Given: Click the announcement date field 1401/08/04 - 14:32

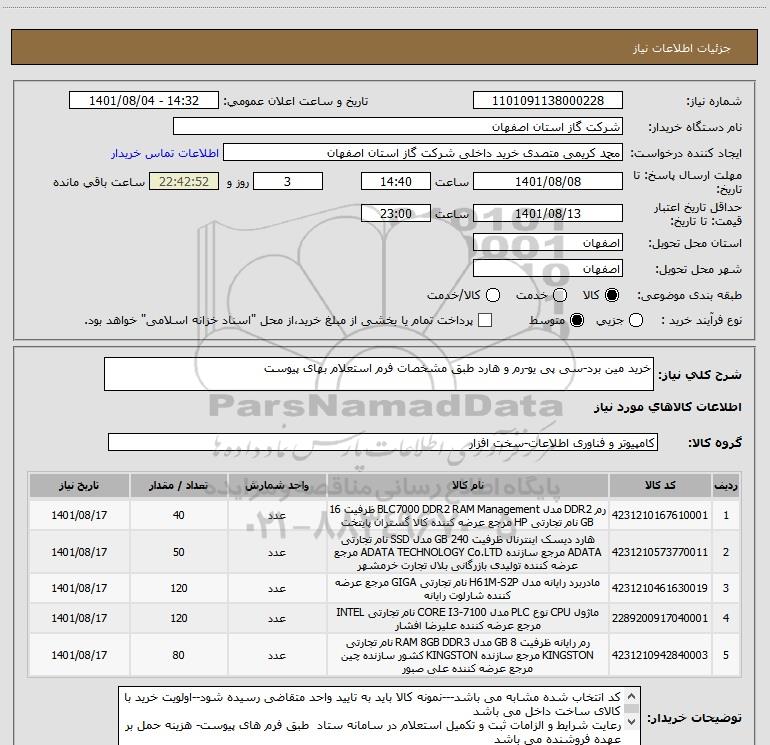Looking at the screenshot, I should point(144,101).
